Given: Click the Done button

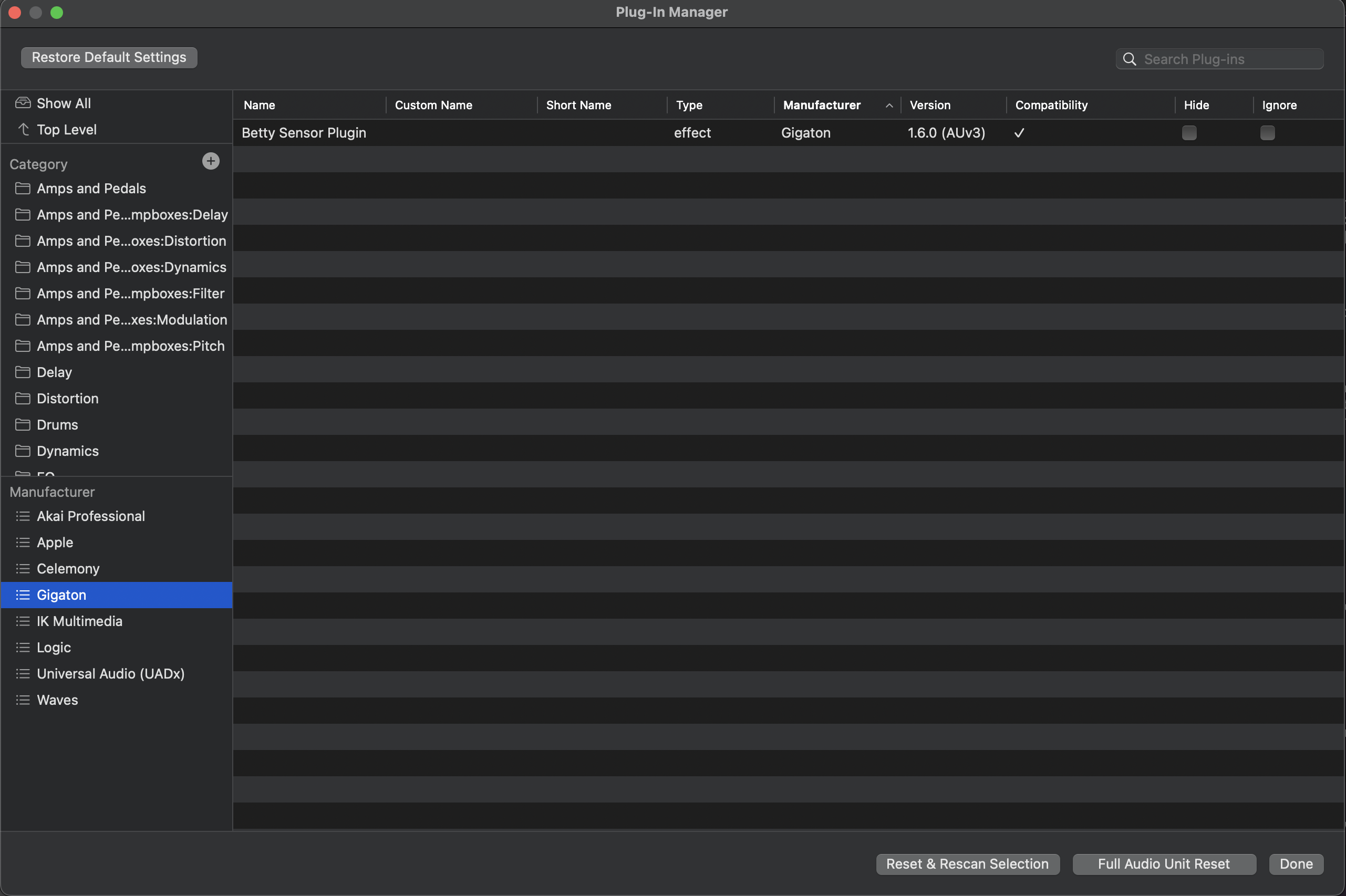Looking at the screenshot, I should (1295, 863).
